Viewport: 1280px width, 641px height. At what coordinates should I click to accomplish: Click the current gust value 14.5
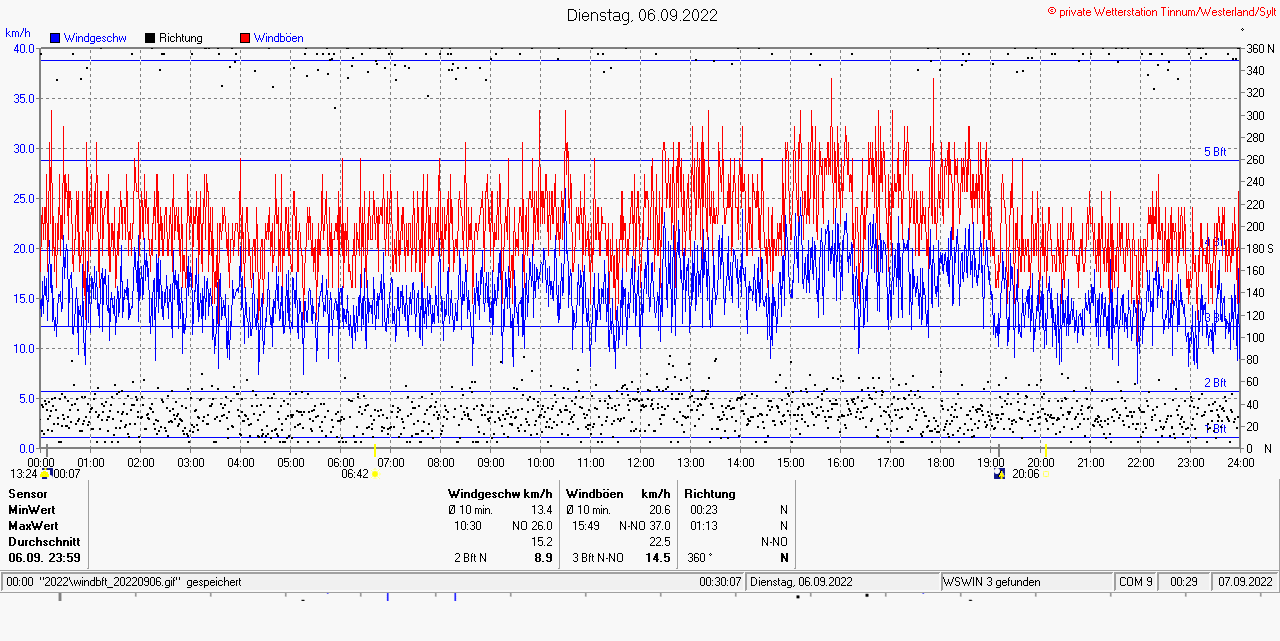[658, 558]
